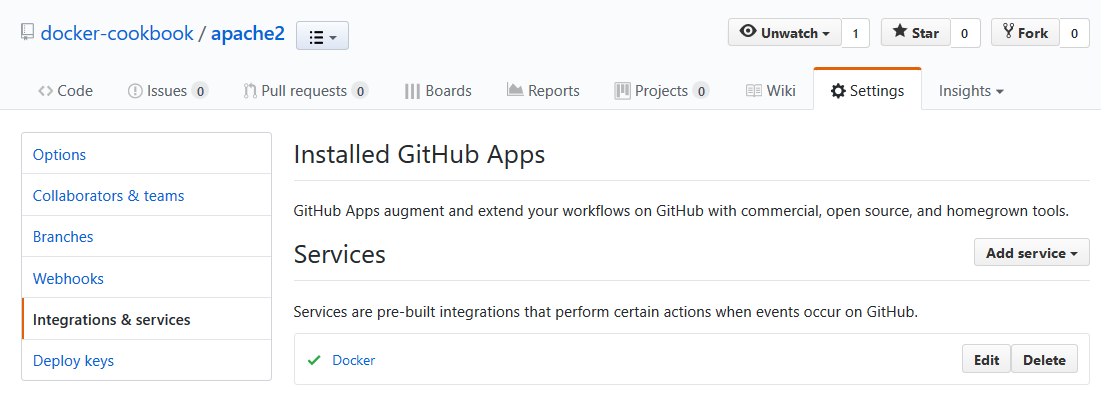The height and width of the screenshot is (399, 1101).
Task: Open Options in the settings sidebar
Action: click(x=147, y=154)
